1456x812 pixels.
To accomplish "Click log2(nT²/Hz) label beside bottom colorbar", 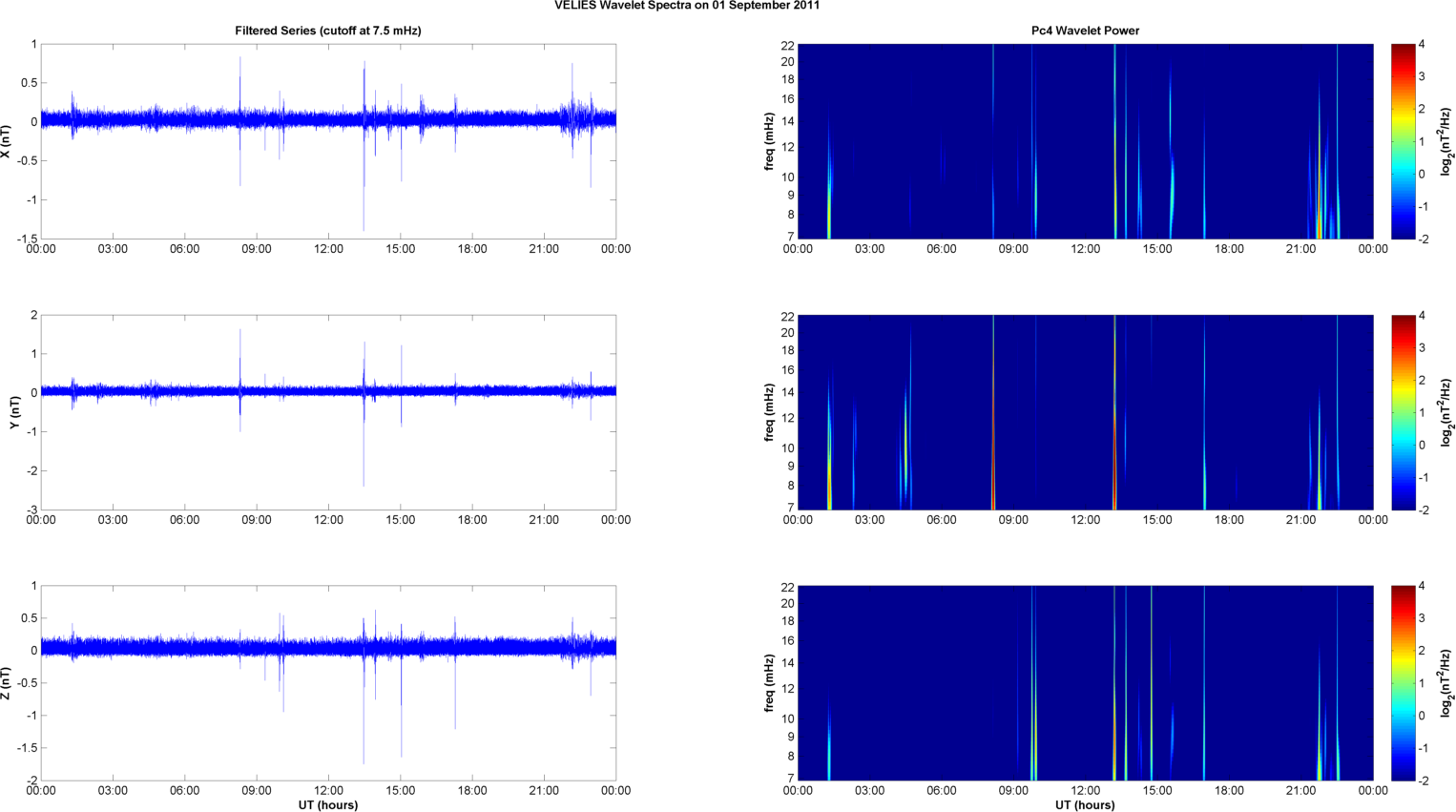I will tap(1446, 683).
